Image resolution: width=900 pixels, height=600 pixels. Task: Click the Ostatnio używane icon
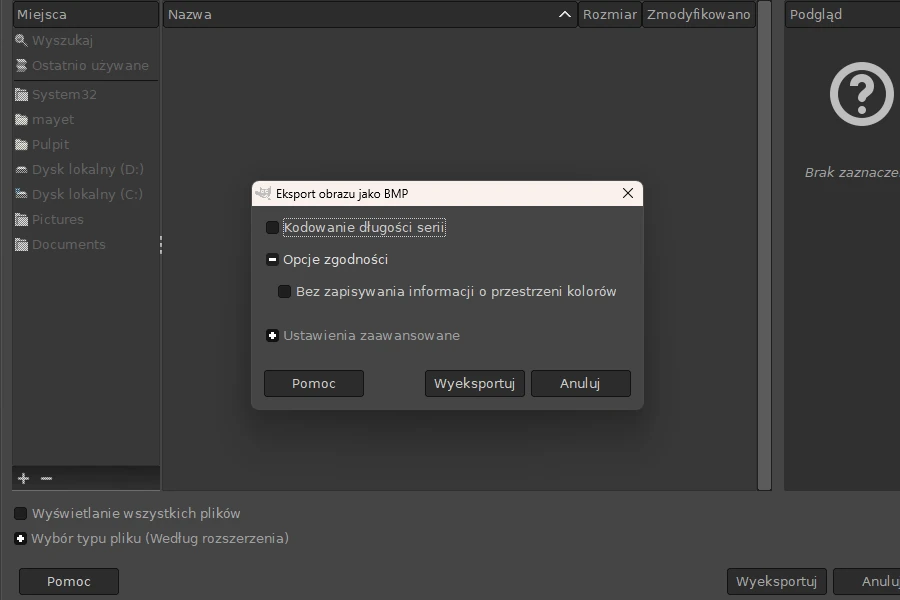pos(21,65)
